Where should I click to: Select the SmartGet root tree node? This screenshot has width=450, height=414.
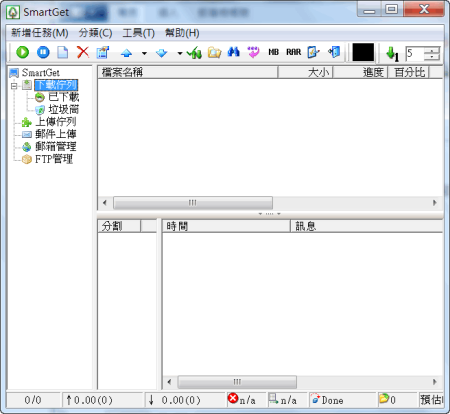click(41, 73)
